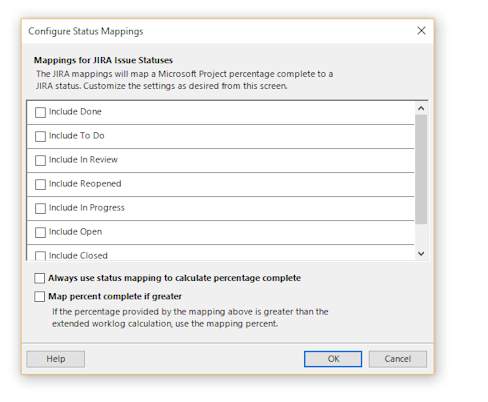Click the Include Reopened label text
Image resolution: width=488 pixels, height=402 pixels.
point(85,184)
